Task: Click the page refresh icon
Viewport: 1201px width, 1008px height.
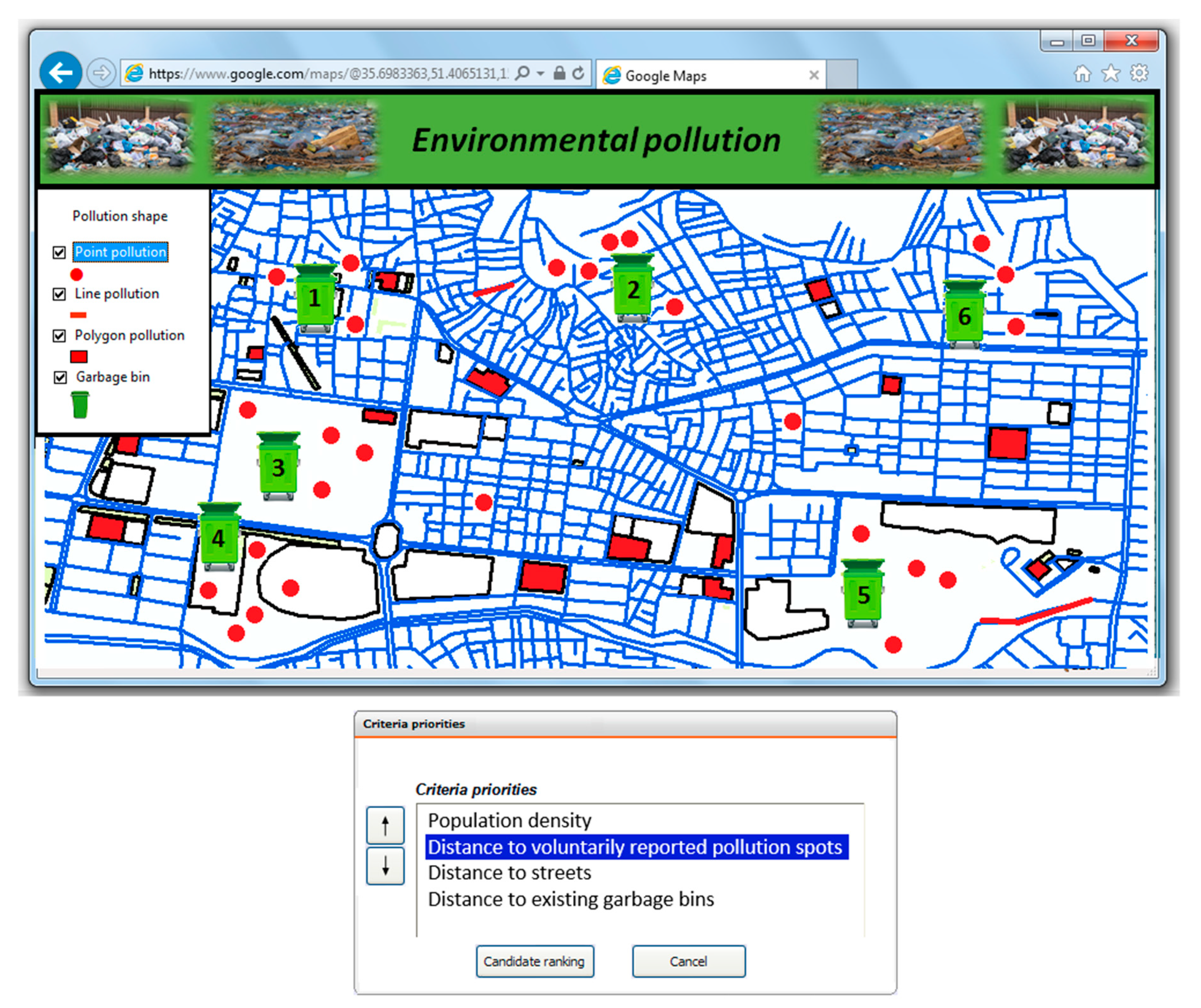Action: [578, 73]
